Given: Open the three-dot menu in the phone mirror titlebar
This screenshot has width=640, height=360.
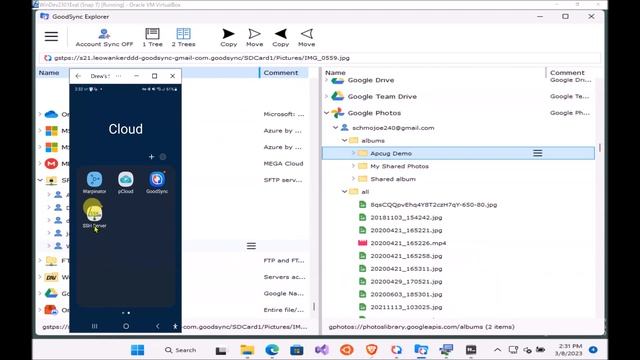Looking at the screenshot, I should pyautogui.click(x=118, y=76).
